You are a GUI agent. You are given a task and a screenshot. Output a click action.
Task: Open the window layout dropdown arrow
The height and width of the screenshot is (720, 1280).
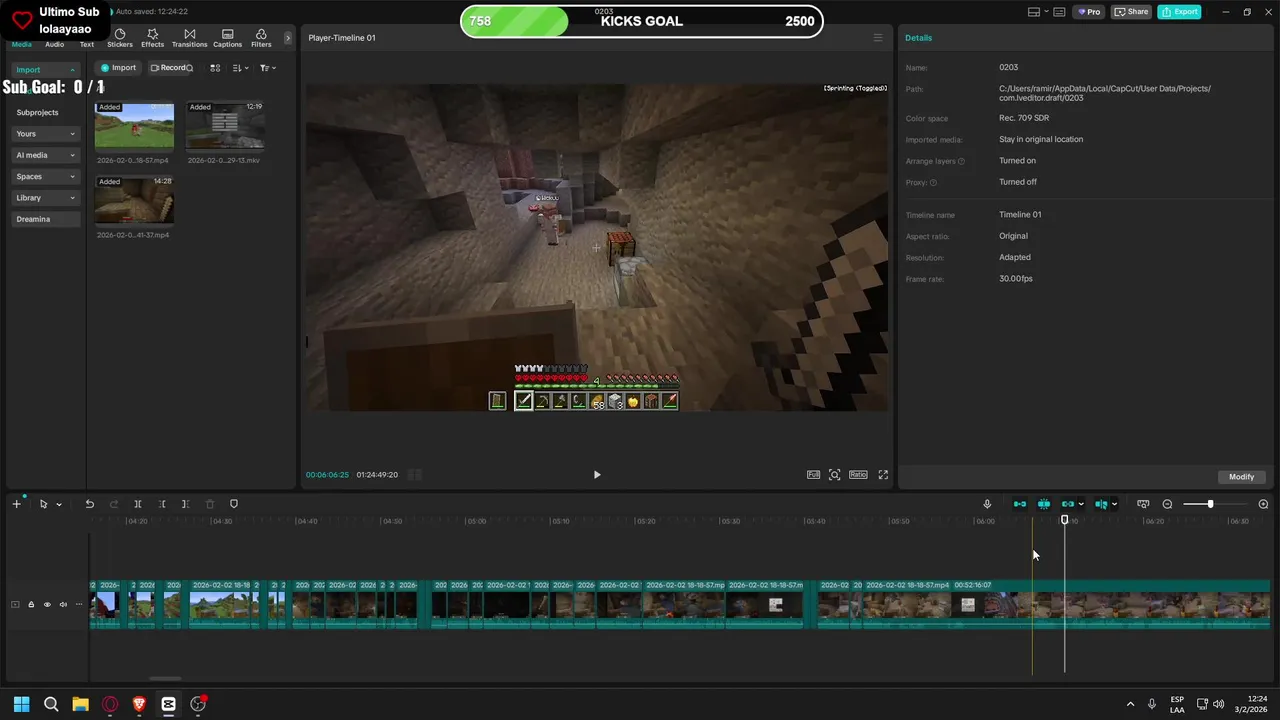[1047, 12]
